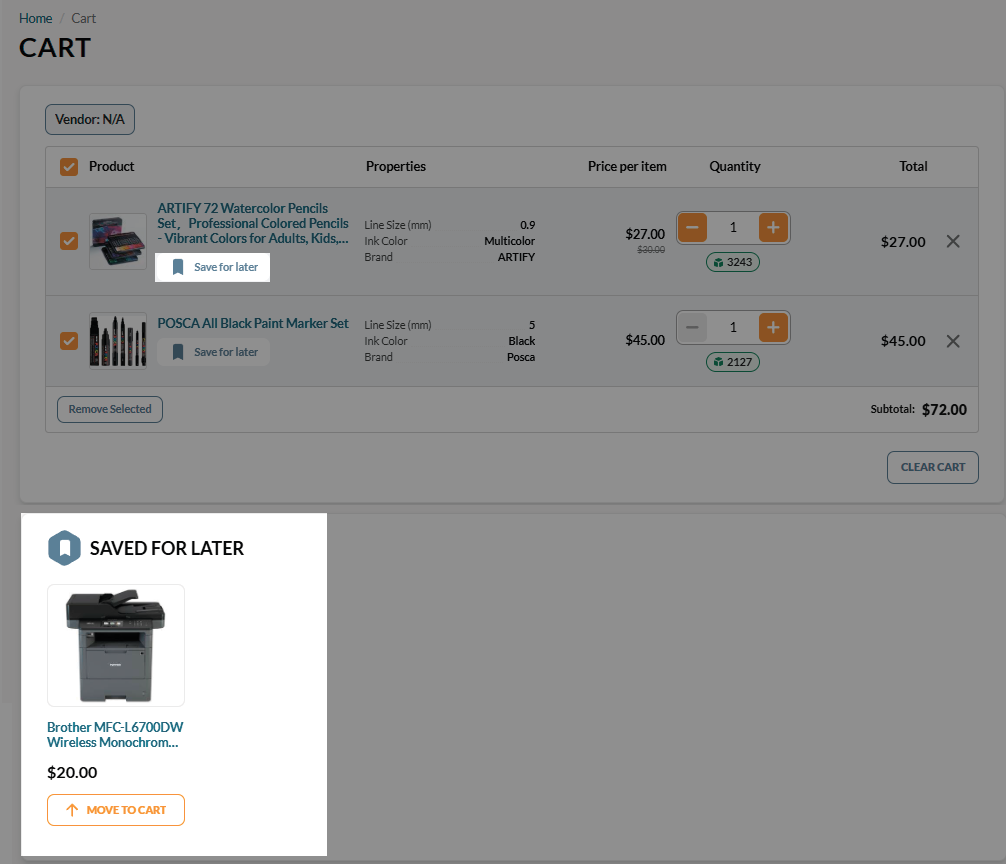Move Brother printer to cart

point(116,810)
